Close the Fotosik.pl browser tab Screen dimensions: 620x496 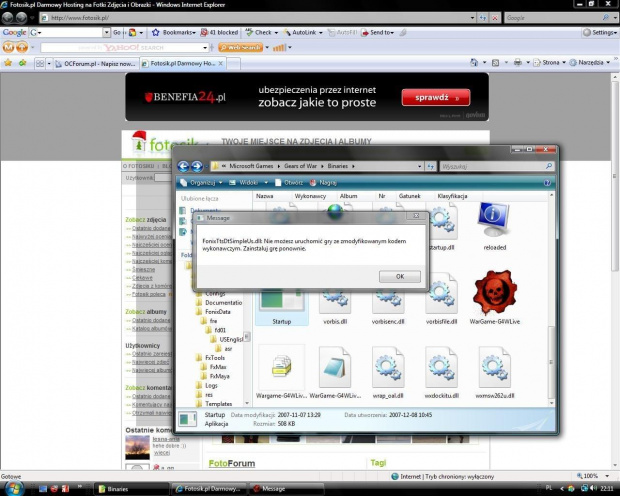click(x=221, y=63)
